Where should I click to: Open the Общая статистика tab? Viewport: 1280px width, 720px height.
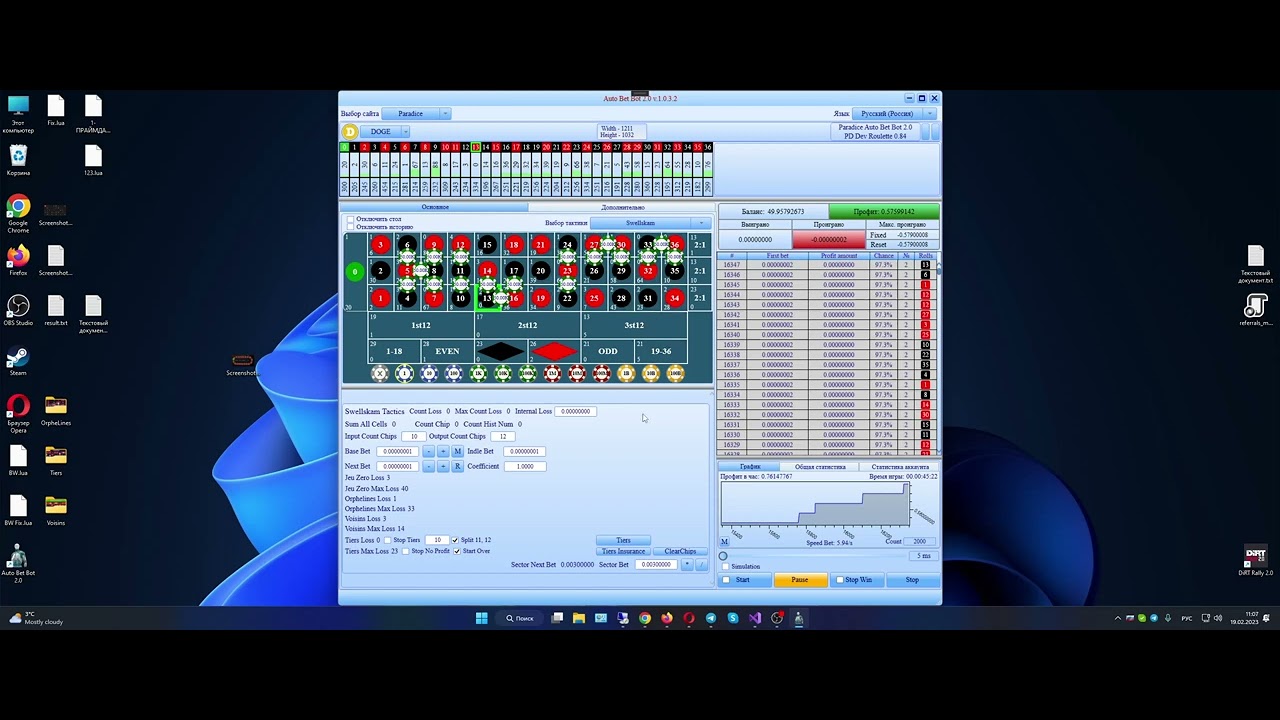[820, 467]
